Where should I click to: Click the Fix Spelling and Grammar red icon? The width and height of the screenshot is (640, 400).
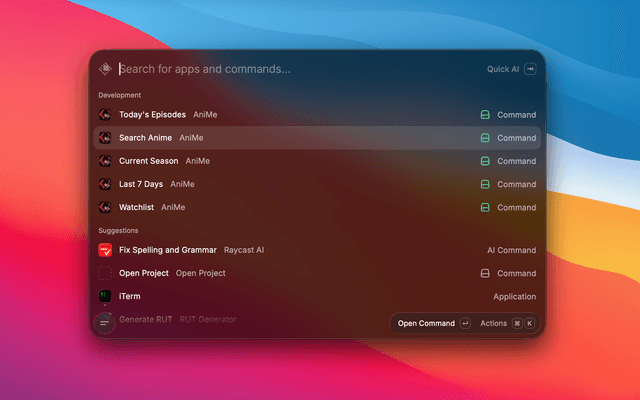pyautogui.click(x=105, y=250)
